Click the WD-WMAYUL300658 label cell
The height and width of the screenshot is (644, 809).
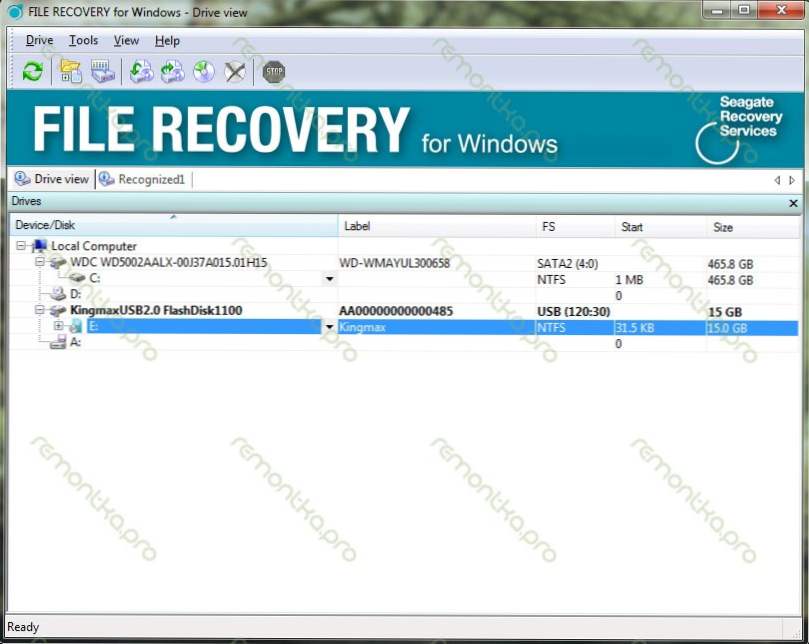coord(395,263)
